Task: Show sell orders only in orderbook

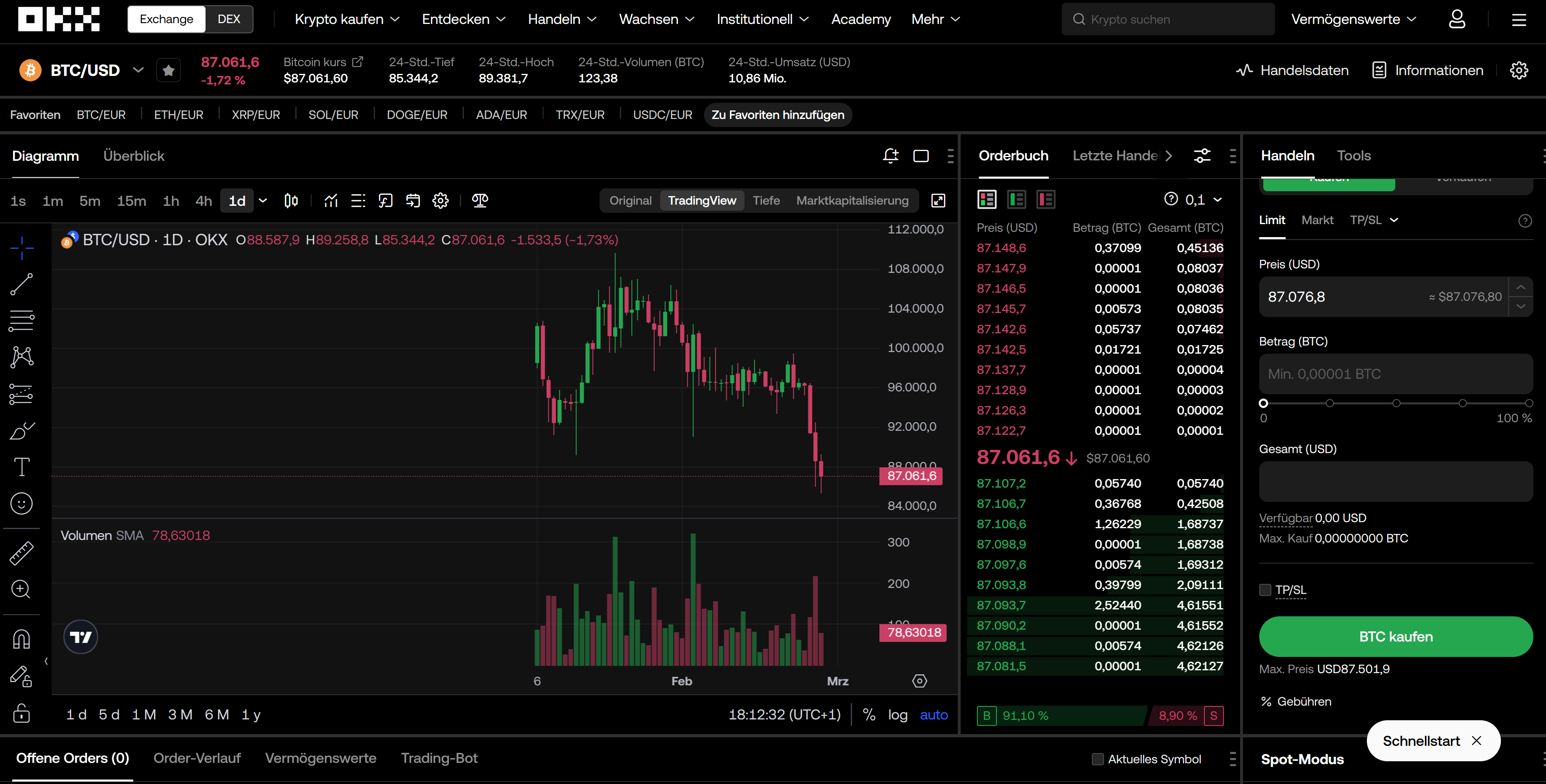Action: click(1046, 200)
